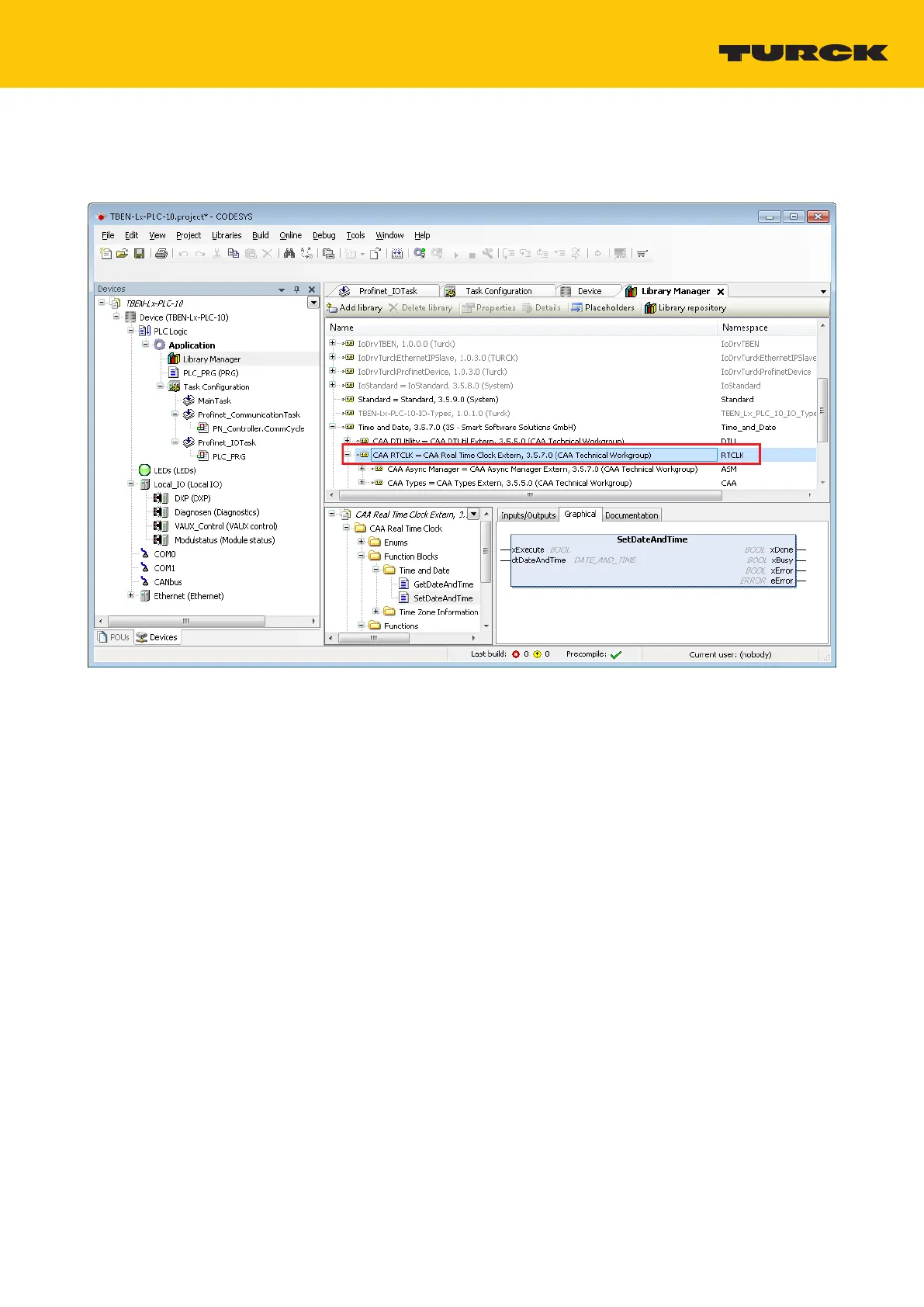The height and width of the screenshot is (1307, 924).
Task: Expand the IoDrvTBEN library entry
Action: point(333,343)
